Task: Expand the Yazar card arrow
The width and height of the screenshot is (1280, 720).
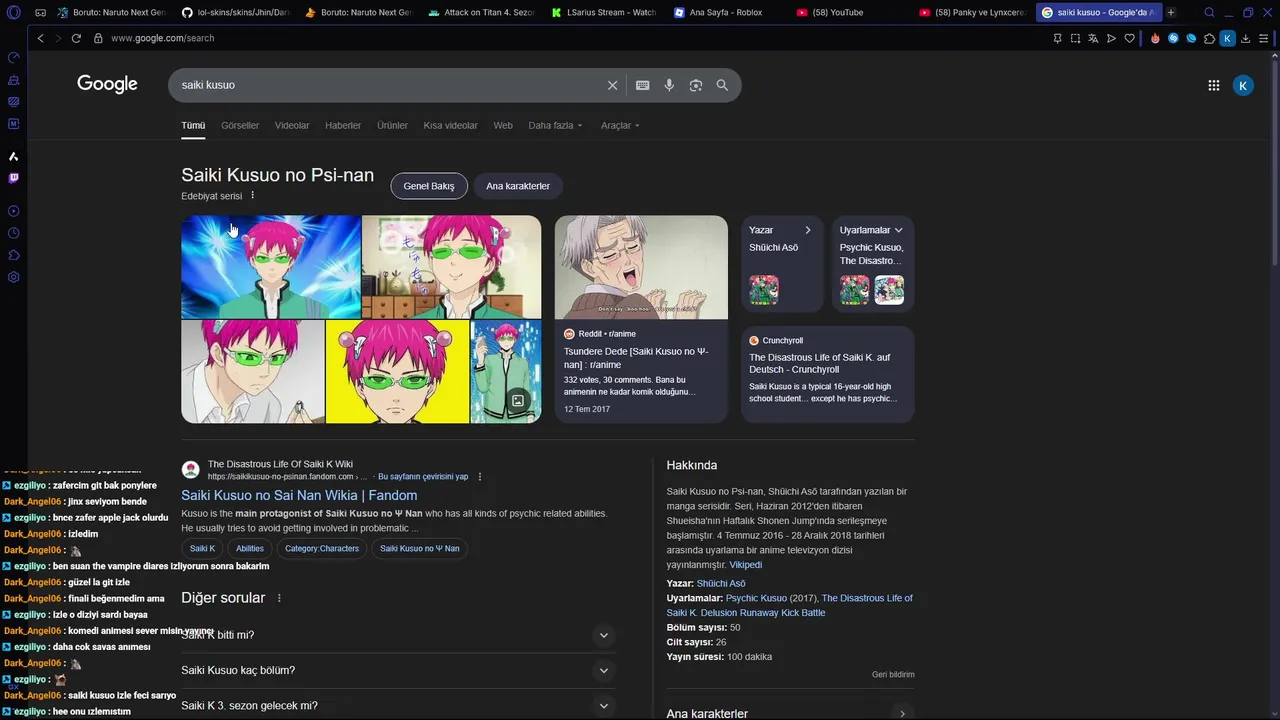Action: pyautogui.click(x=808, y=230)
